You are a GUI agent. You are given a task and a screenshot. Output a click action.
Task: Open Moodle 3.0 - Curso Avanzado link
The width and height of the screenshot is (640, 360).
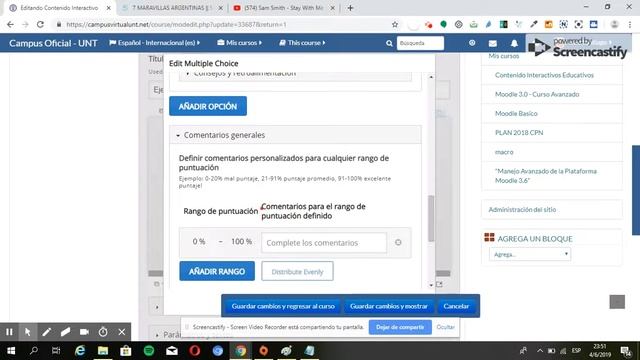click(537, 94)
